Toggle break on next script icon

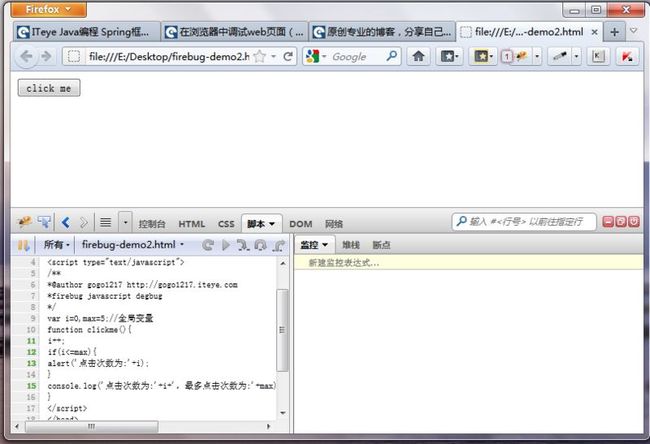point(23,245)
